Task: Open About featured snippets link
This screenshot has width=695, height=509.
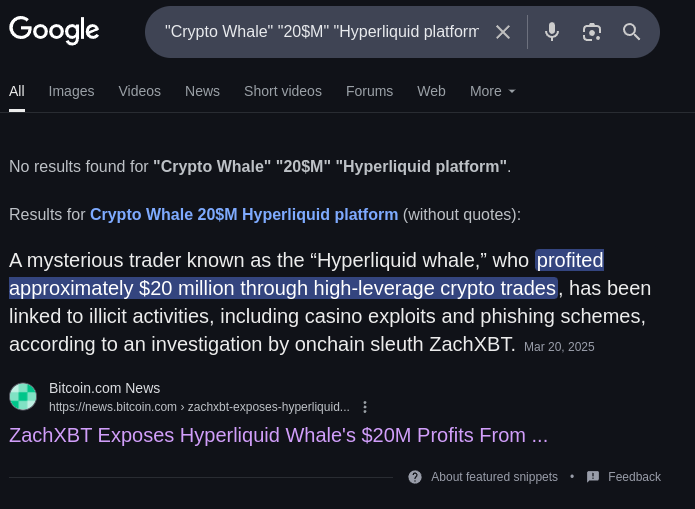Action: click(x=494, y=477)
